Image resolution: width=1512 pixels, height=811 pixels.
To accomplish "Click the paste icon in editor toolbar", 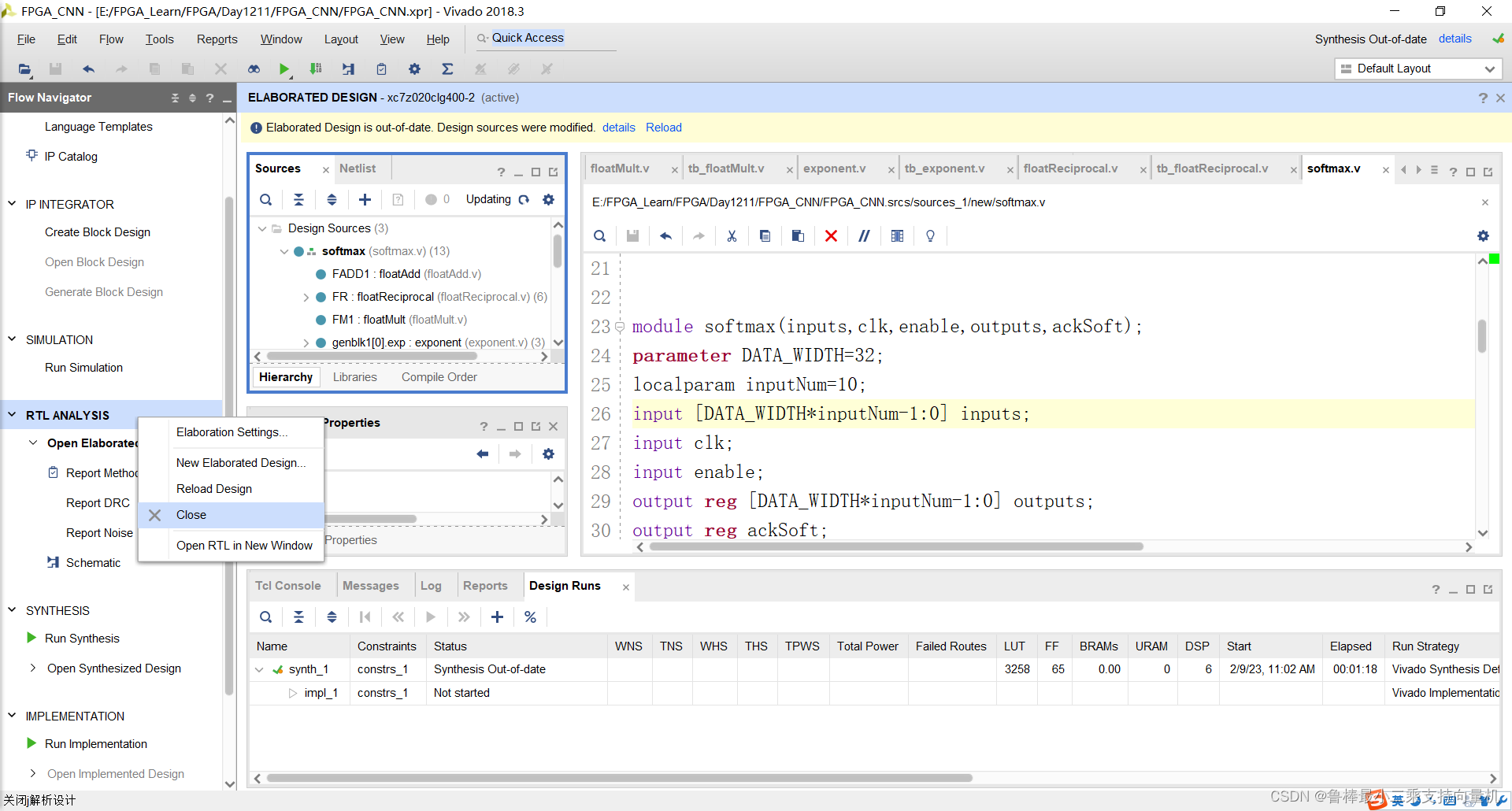I will point(798,236).
